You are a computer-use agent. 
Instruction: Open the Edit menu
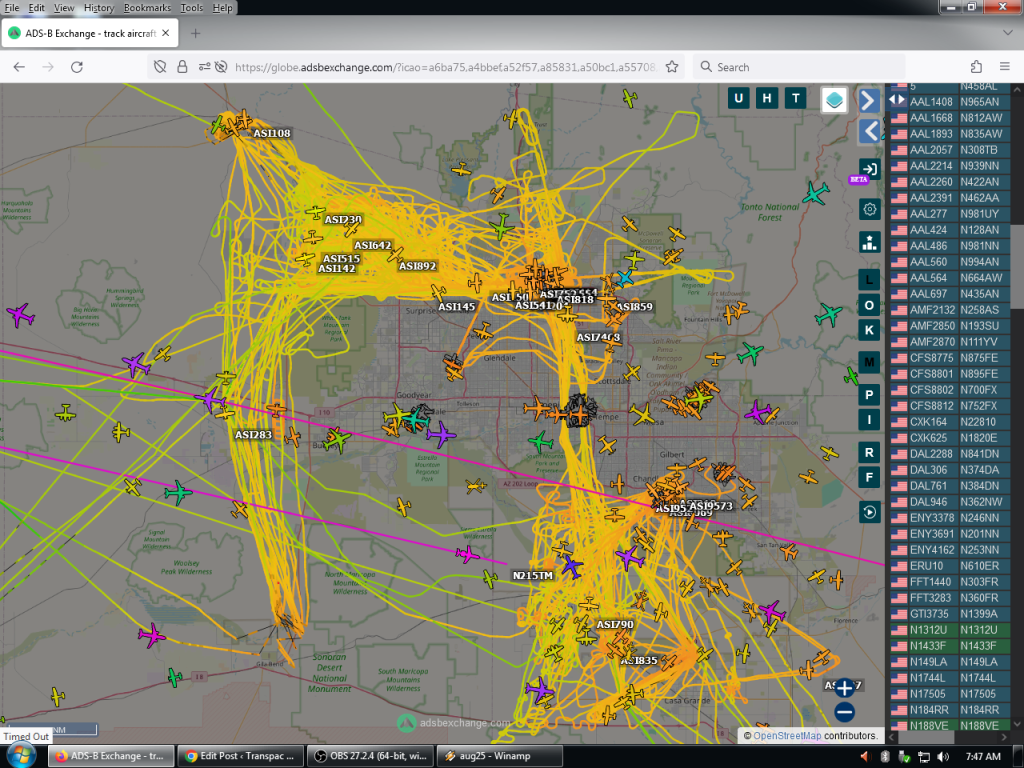37,8
